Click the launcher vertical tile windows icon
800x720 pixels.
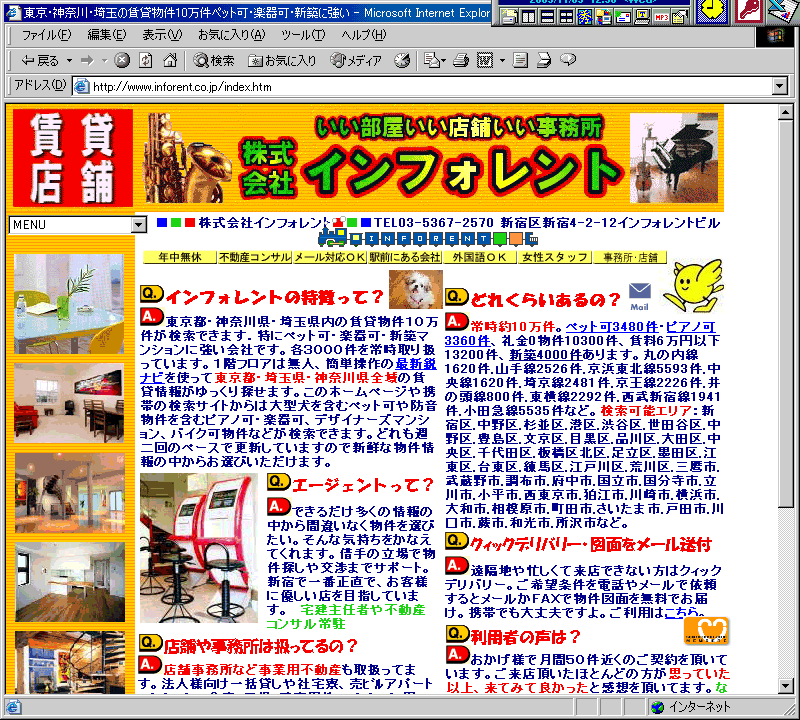click(528, 17)
